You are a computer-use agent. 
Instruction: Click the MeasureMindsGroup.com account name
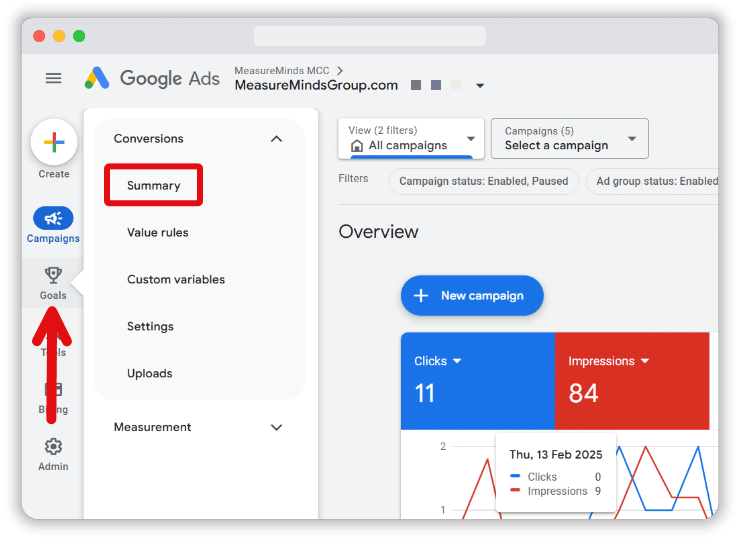(316, 85)
